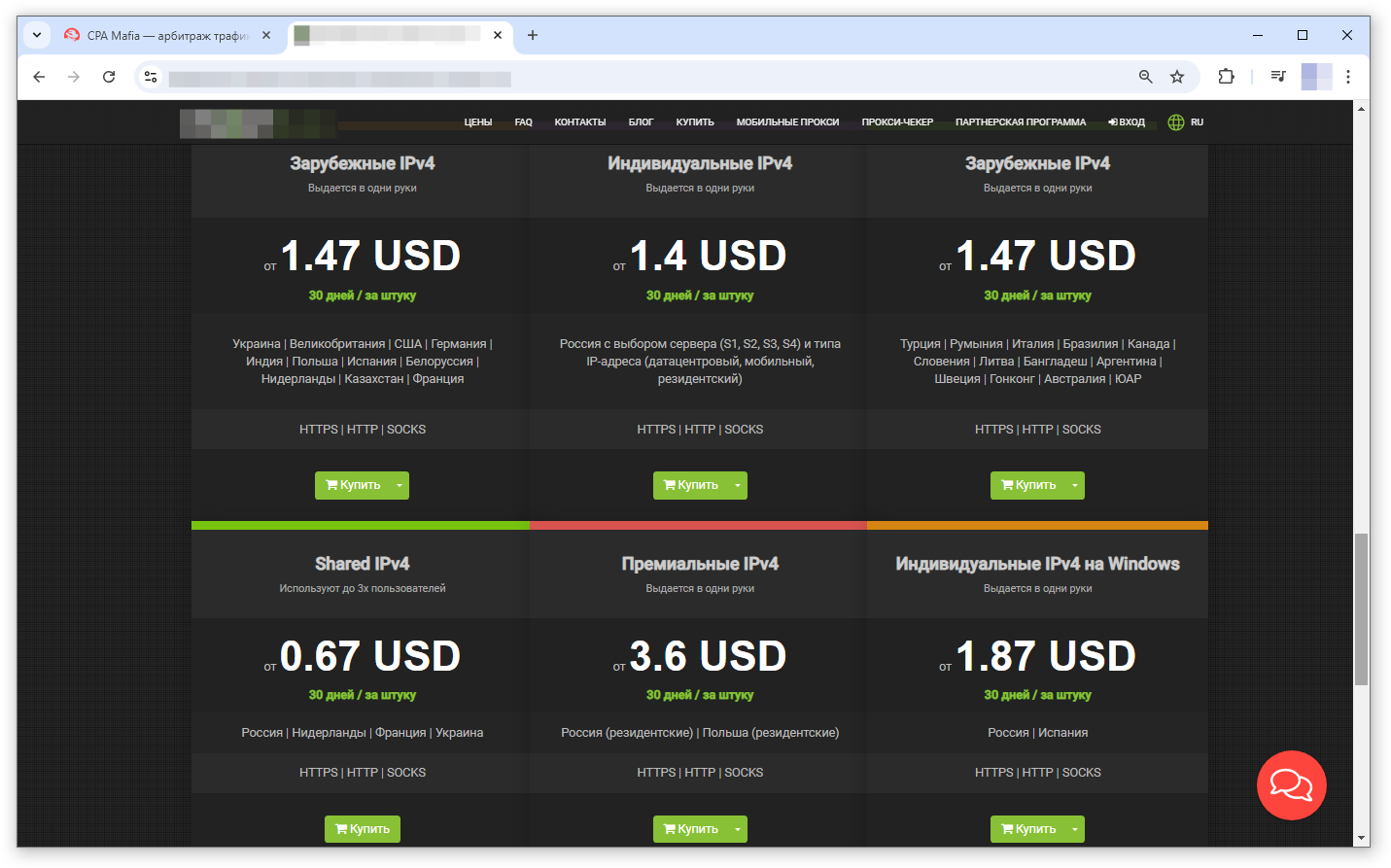This screenshot has height=868, width=1391.
Task: Click the globe language icon
Action: coord(1176,122)
